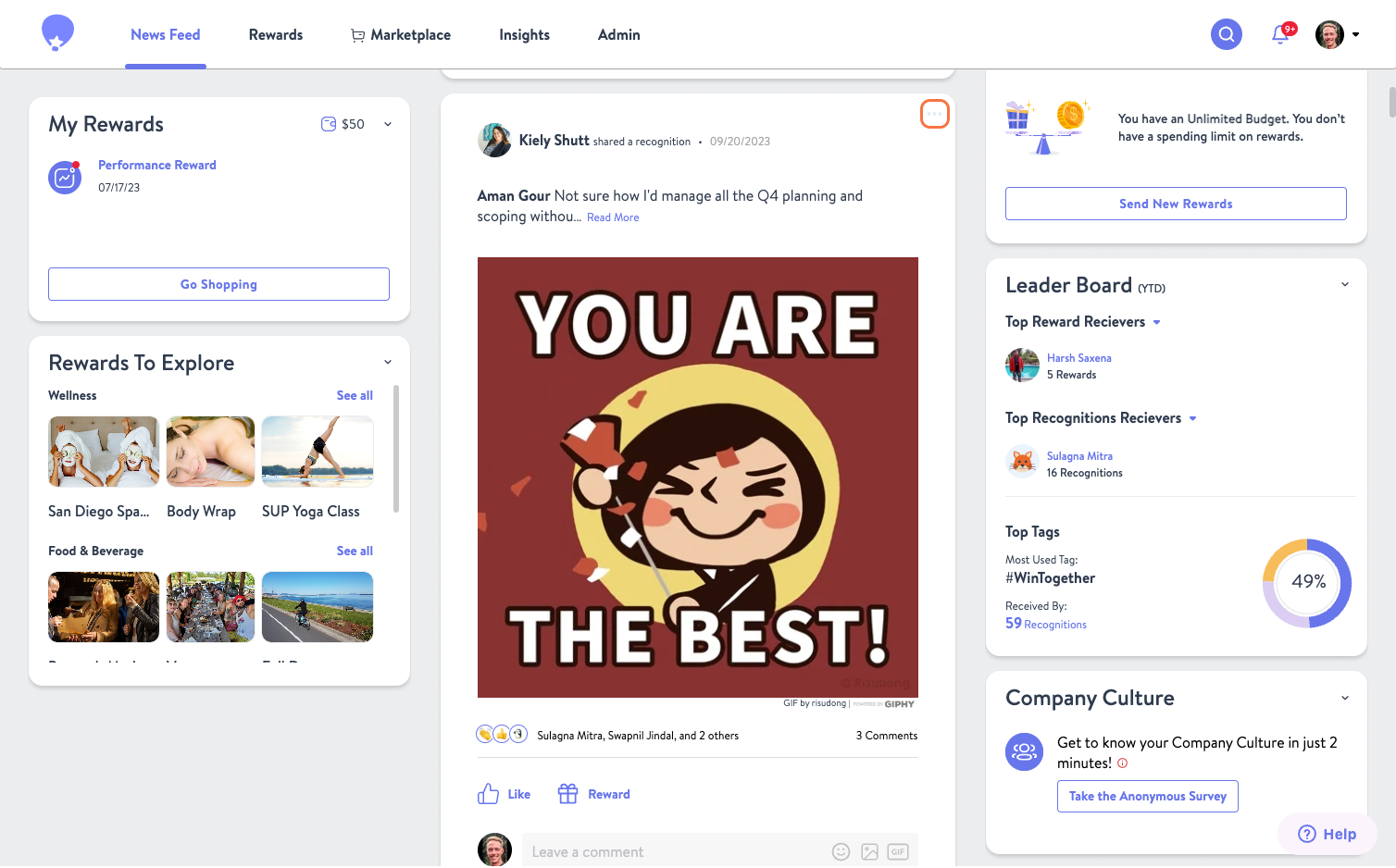The height and width of the screenshot is (868, 1396).
Task: Open the 'You Are The Best' GIF
Action: [698, 477]
